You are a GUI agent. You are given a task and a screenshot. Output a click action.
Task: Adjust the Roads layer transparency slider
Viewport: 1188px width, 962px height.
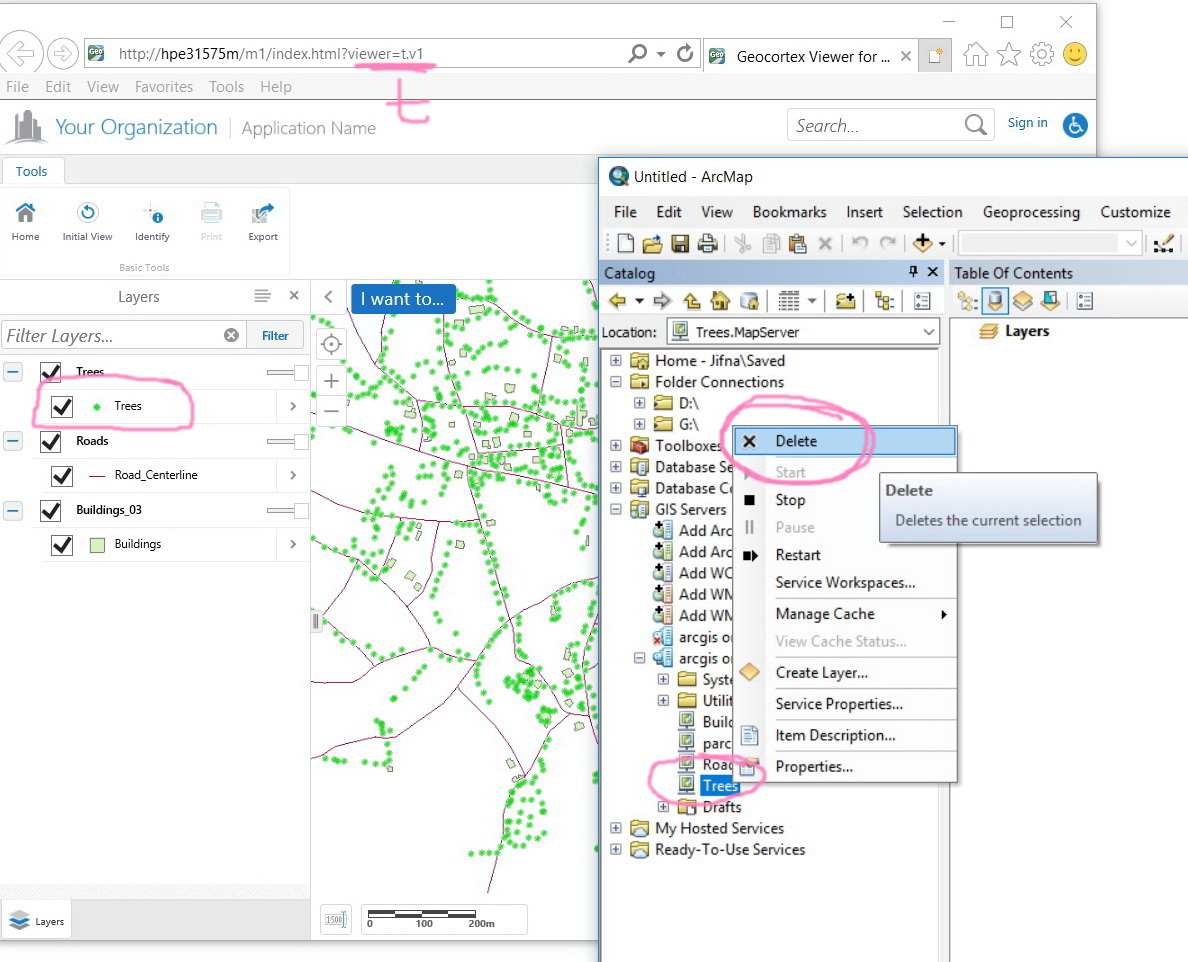[287, 441]
